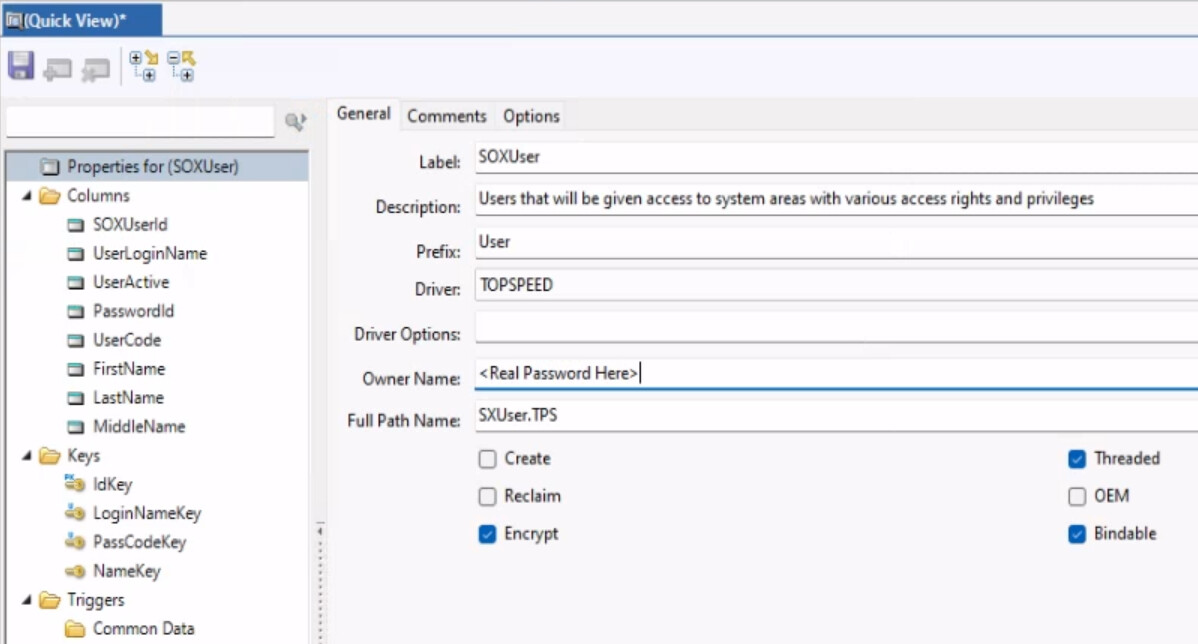Image resolution: width=1198 pixels, height=644 pixels.
Task: Click the Save floppy disk icon
Action: point(21,66)
